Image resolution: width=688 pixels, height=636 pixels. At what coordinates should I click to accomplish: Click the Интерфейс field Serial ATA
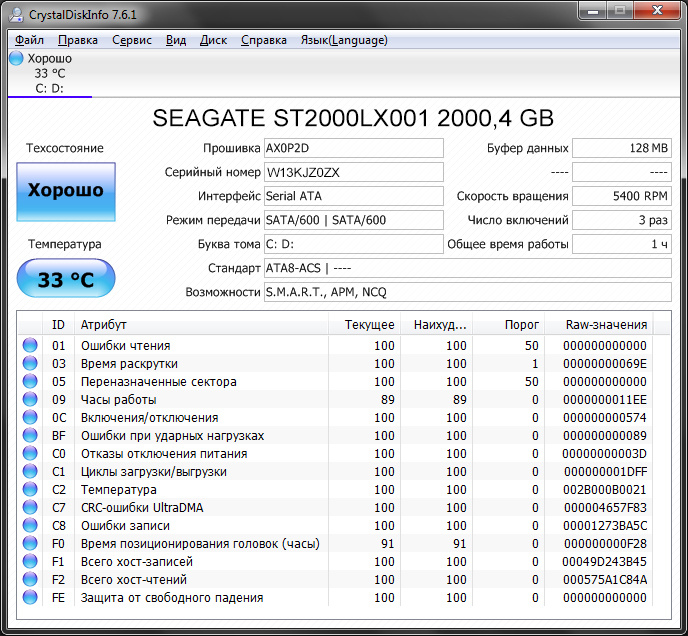tap(354, 196)
